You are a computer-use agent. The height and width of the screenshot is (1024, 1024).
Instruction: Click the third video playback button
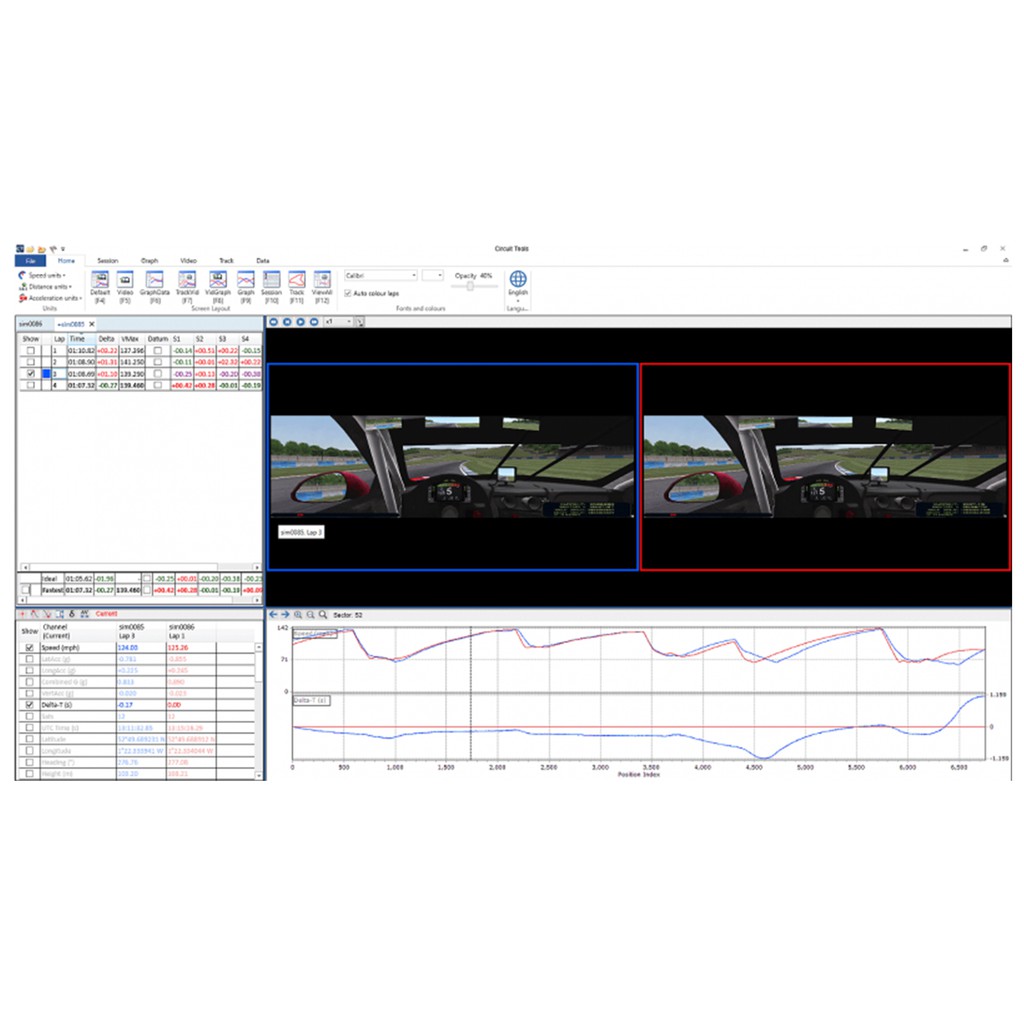300,322
